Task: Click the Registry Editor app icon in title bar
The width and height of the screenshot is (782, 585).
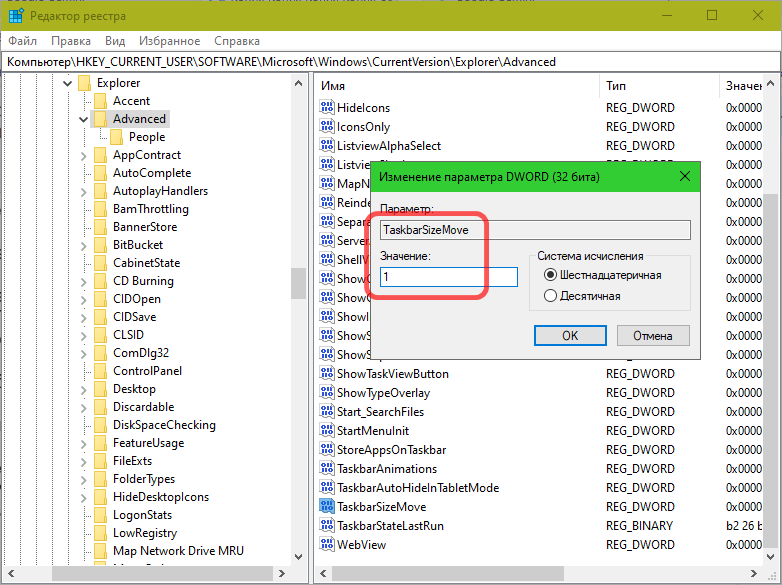Action: [x=17, y=15]
